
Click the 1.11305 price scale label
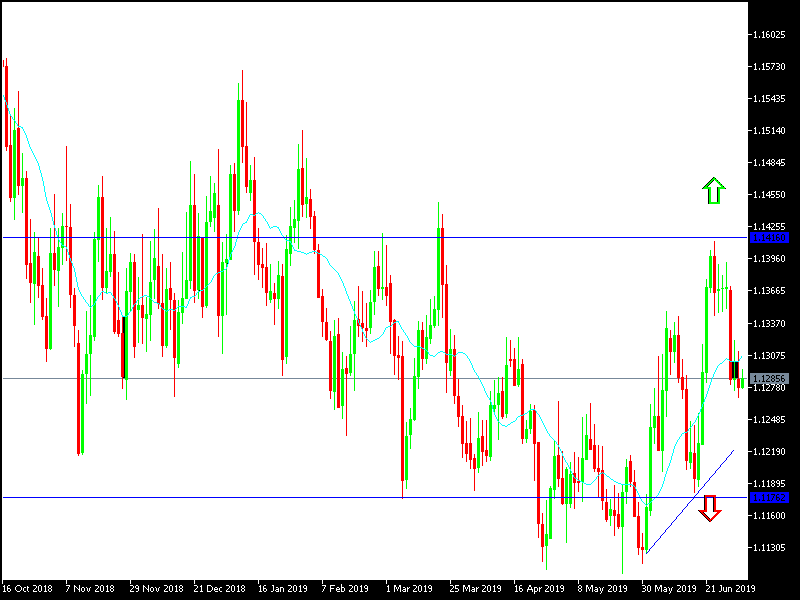(769, 547)
